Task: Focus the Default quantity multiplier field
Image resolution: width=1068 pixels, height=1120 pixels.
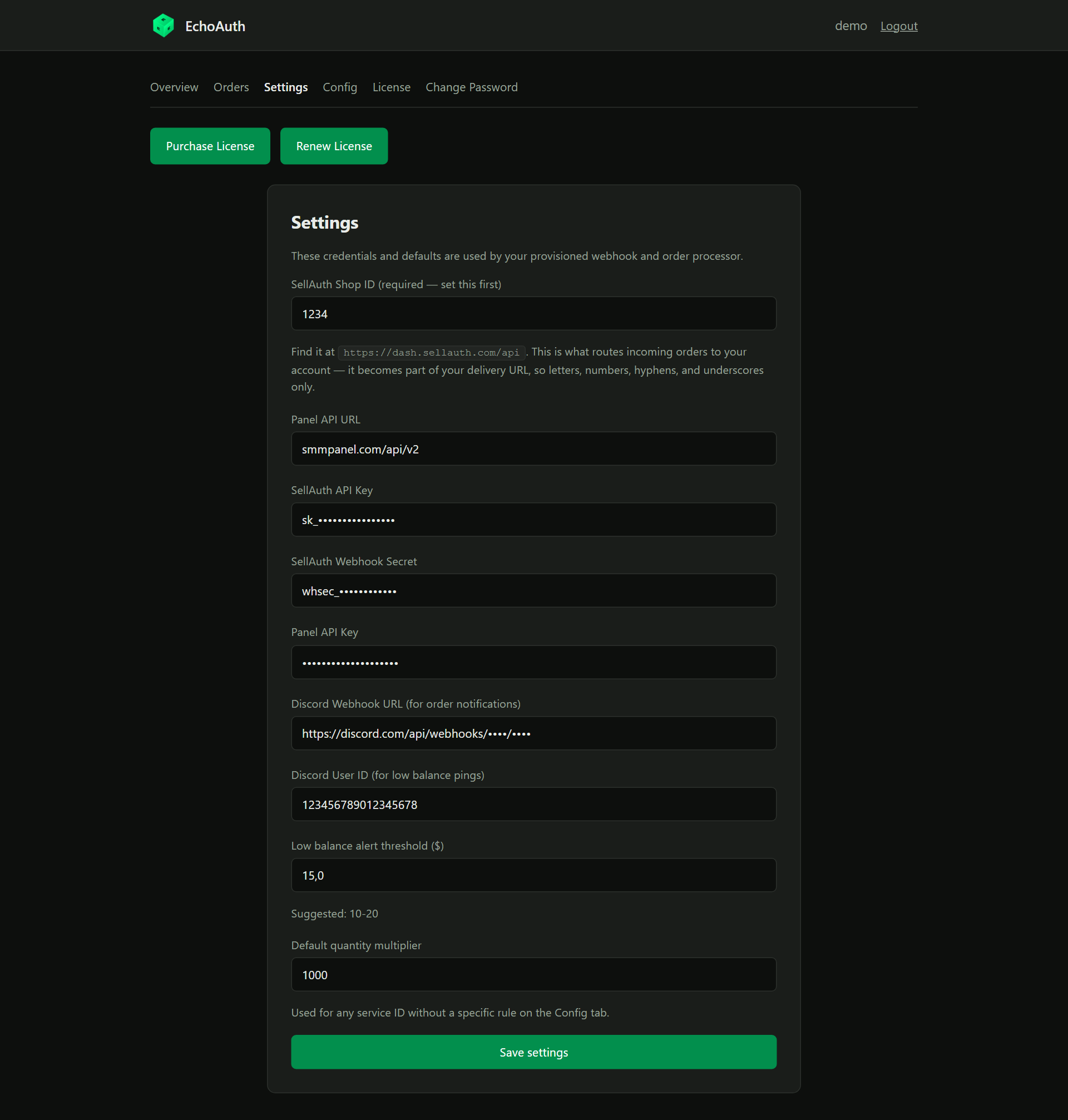Action: click(x=533, y=974)
